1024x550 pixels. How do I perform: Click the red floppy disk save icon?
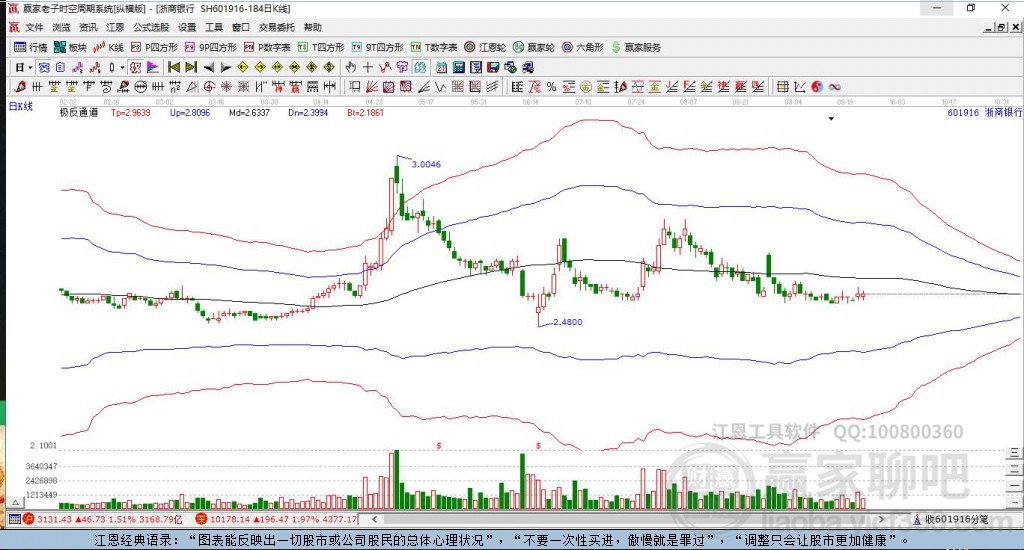pos(493,67)
